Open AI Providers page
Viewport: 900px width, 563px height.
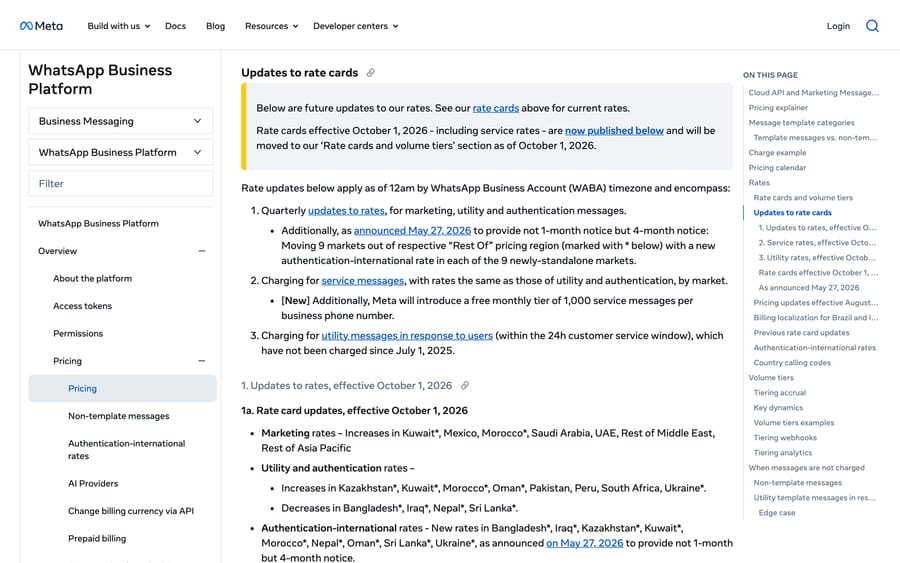pyautogui.click(x=93, y=483)
